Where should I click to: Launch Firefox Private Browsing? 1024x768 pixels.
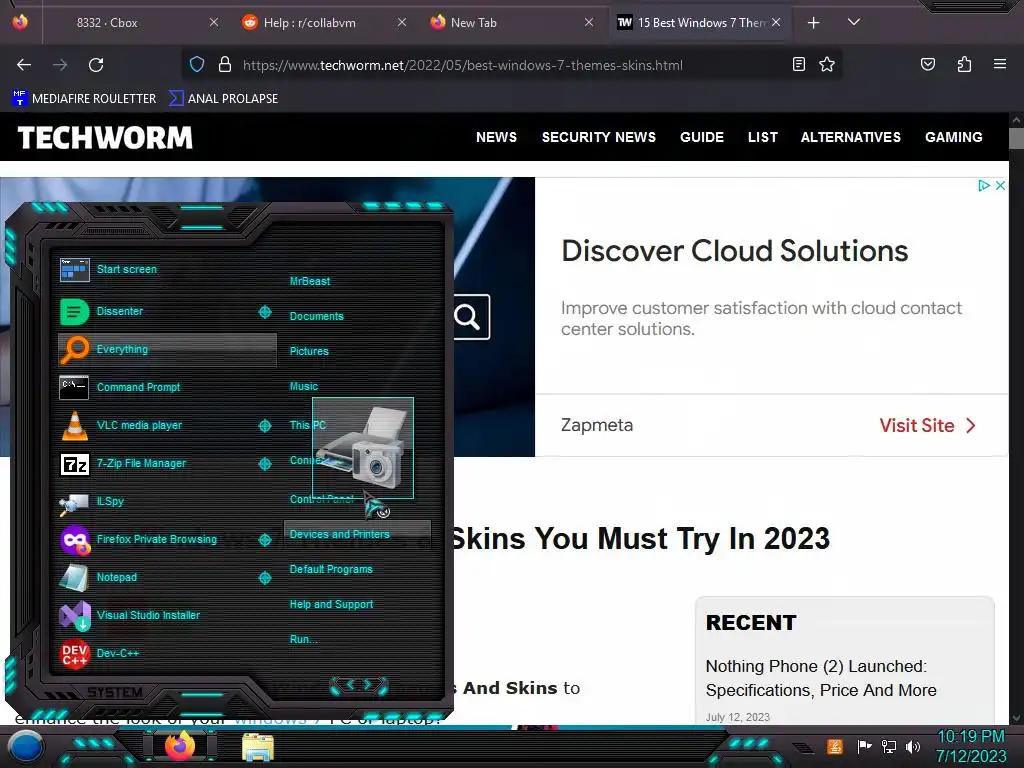coord(157,539)
